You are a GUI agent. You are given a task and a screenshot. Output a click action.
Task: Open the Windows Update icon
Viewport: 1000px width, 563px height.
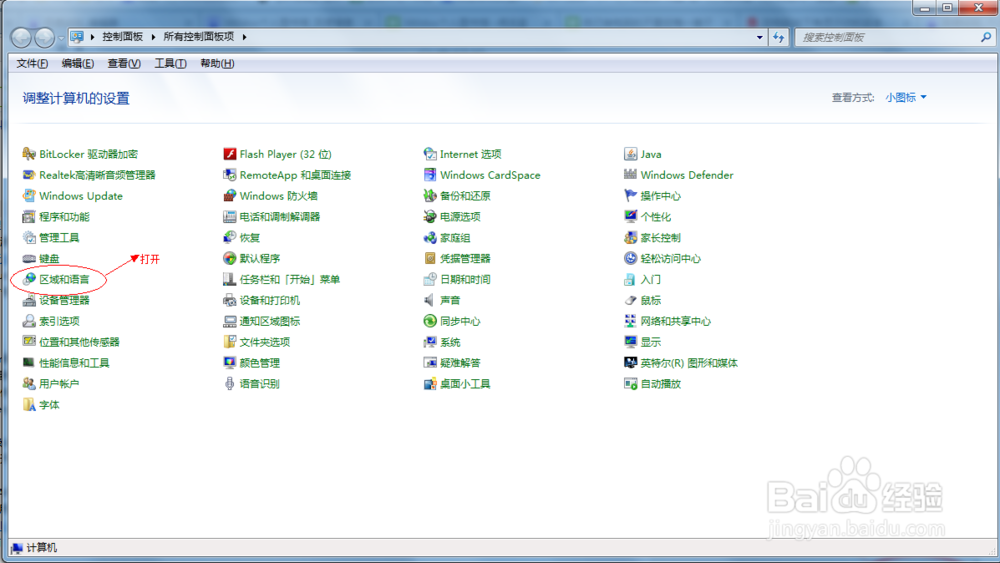pos(29,196)
